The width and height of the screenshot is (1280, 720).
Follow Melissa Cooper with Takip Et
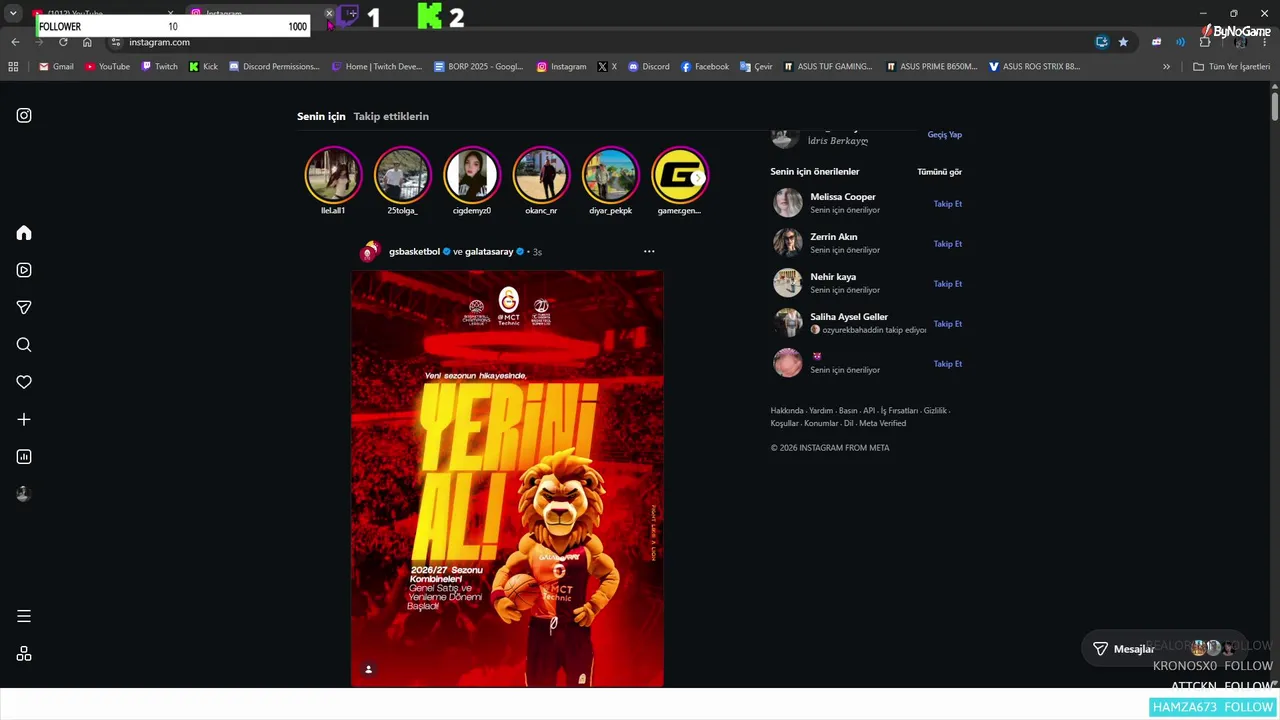click(948, 204)
